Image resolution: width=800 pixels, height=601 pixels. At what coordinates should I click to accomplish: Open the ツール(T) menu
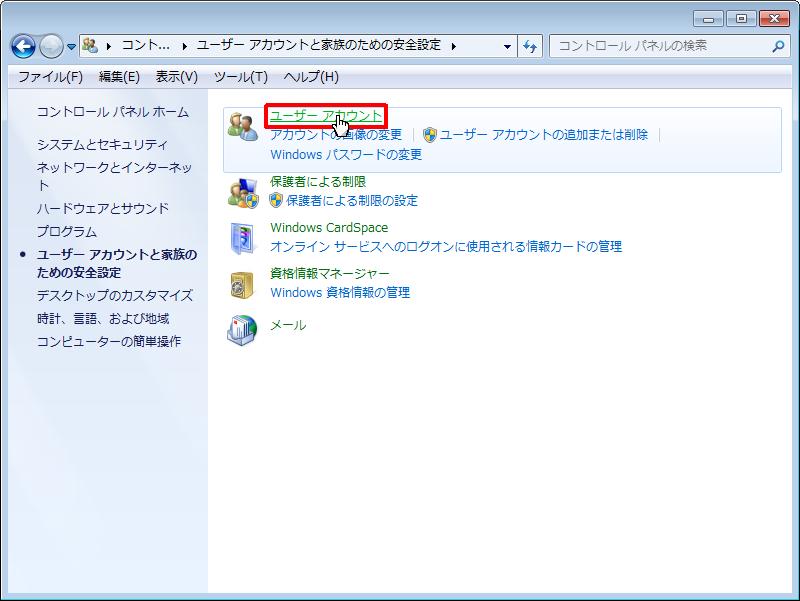click(x=240, y=77)
